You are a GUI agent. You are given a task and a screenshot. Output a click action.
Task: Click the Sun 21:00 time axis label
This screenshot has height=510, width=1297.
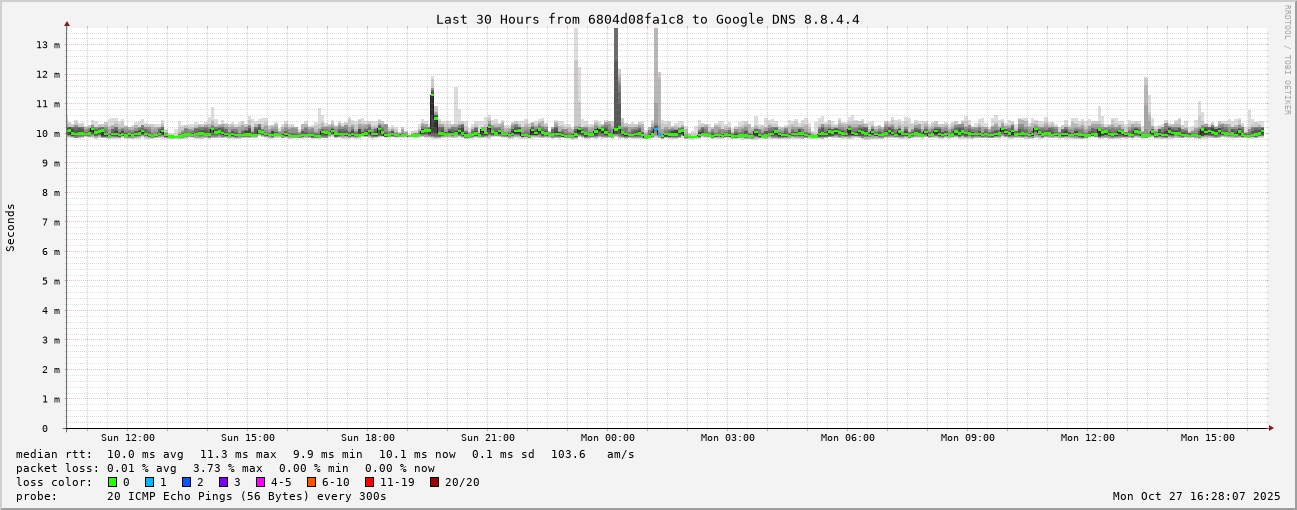click(488, 438)
